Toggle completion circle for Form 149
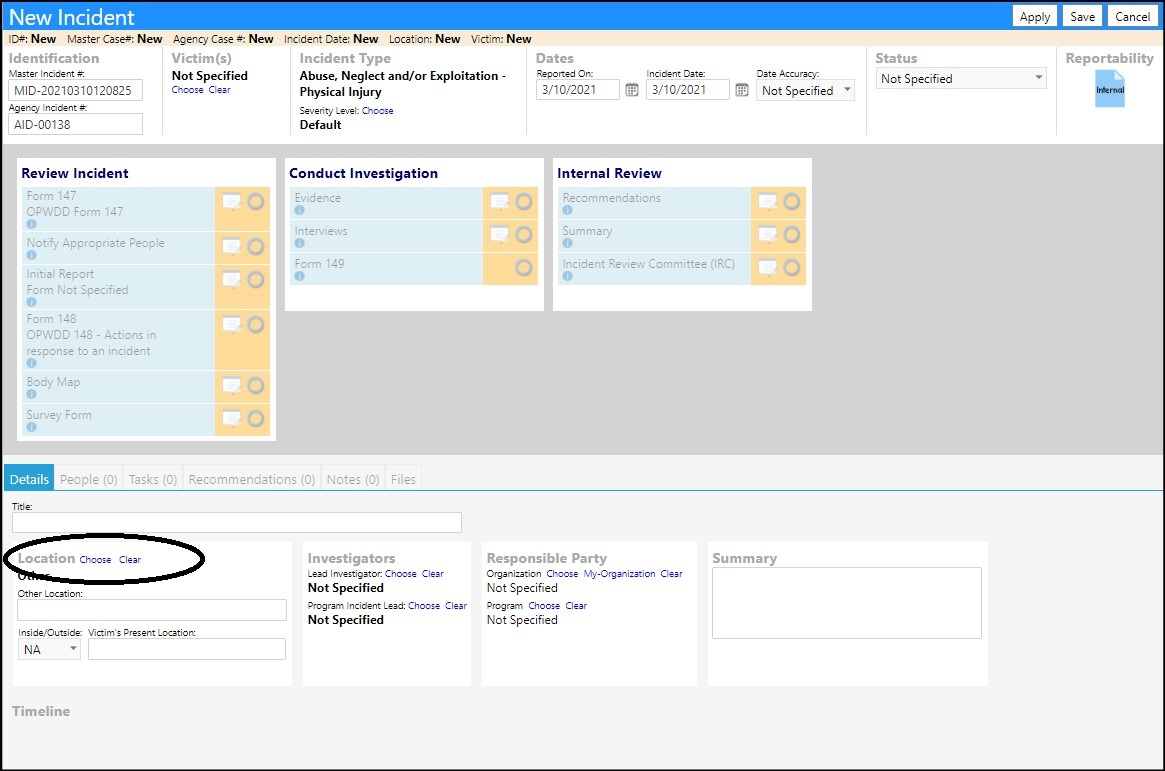Viewport: 1165px width, 771px height. 524,267
